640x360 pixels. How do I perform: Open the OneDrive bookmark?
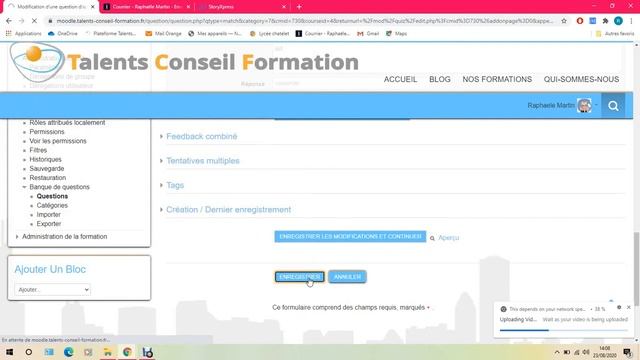click(x=63, y=33)
